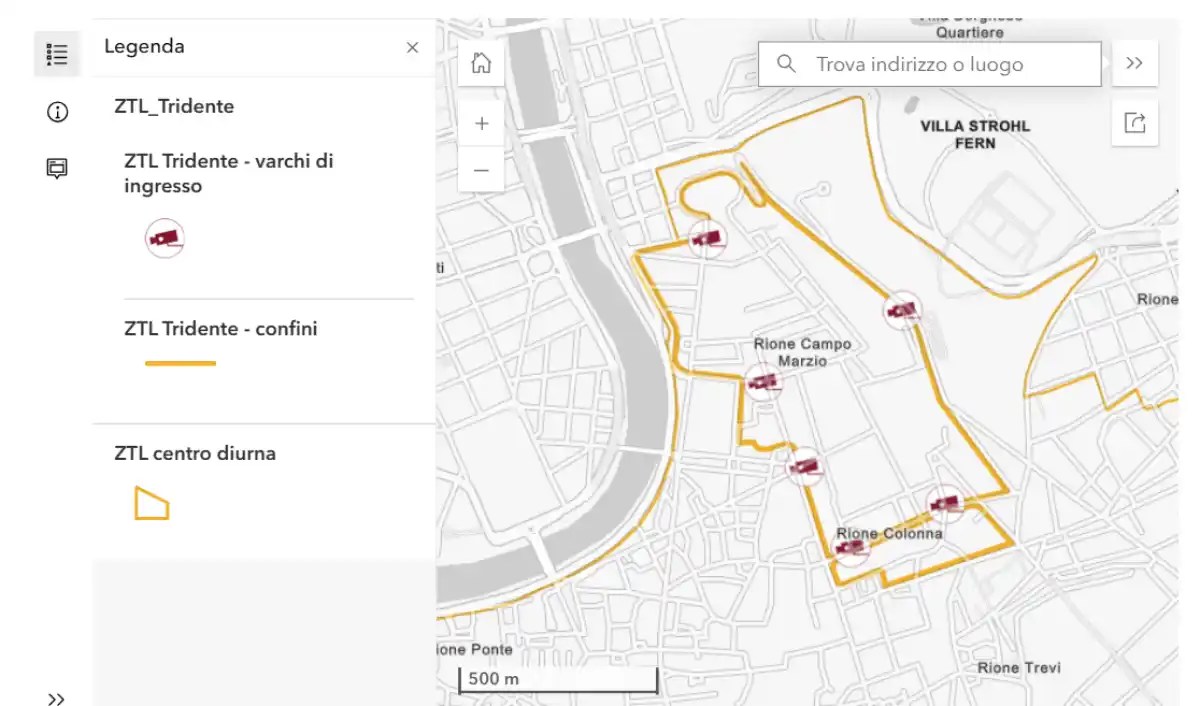1200x706 pixels.
Task: Click the legend camera symbol for varchi
Action: [x=165, y=238]
